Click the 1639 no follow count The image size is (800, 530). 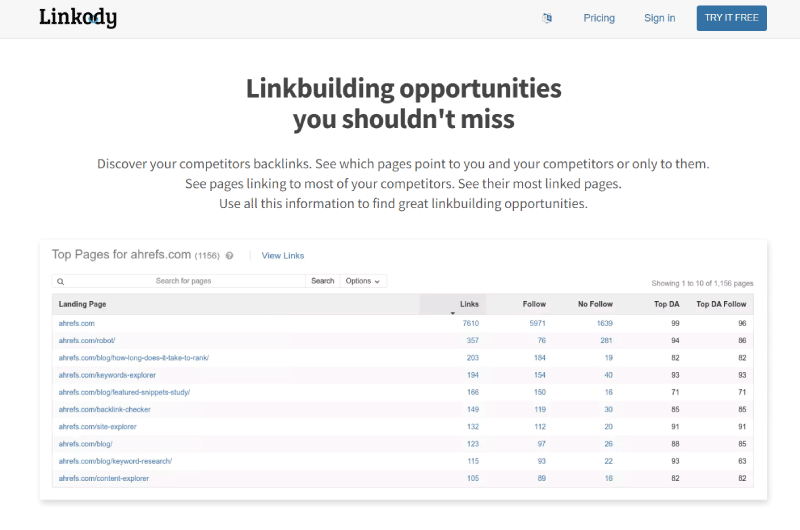click(605, 323)
